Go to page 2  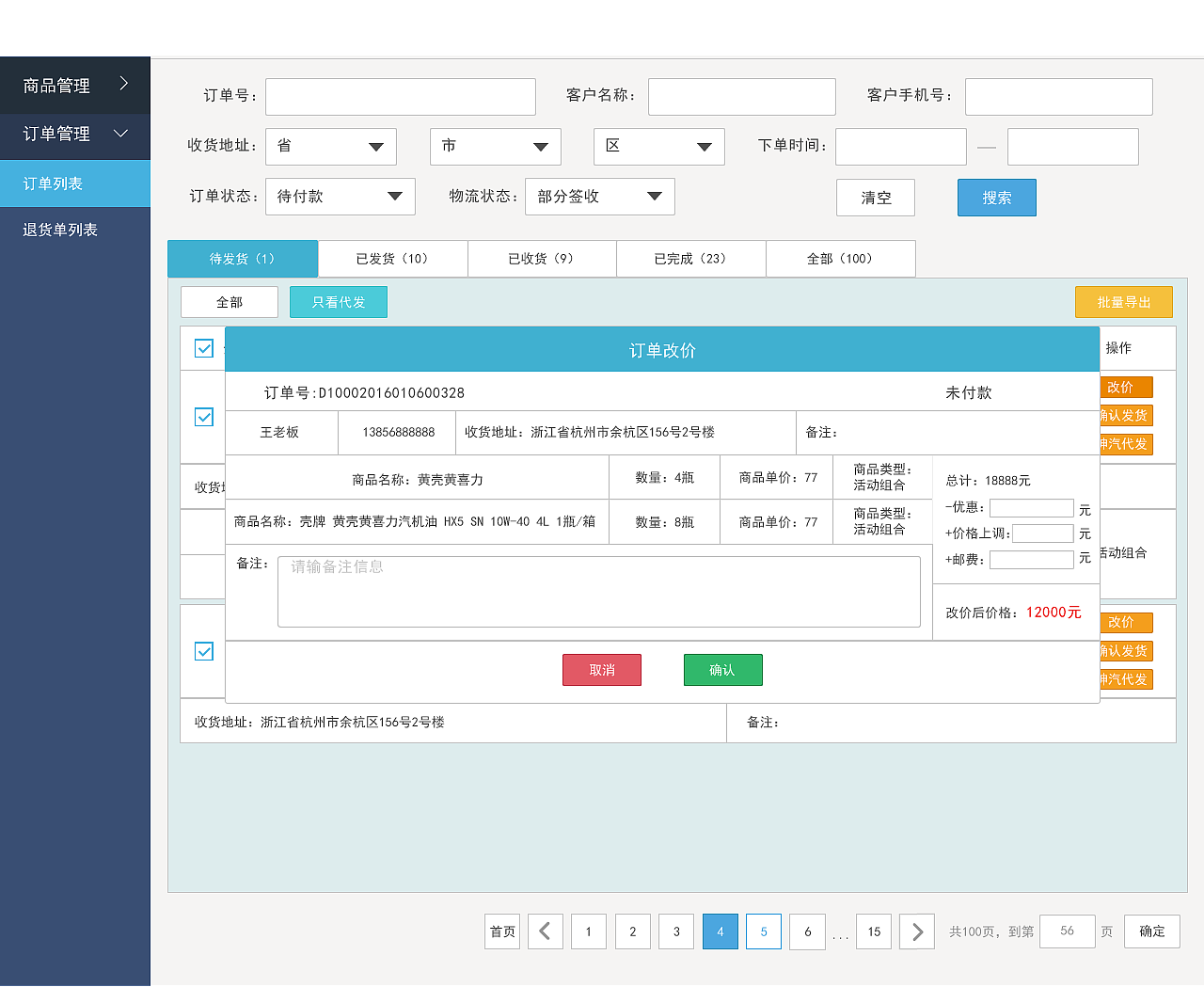pos(633,931)
